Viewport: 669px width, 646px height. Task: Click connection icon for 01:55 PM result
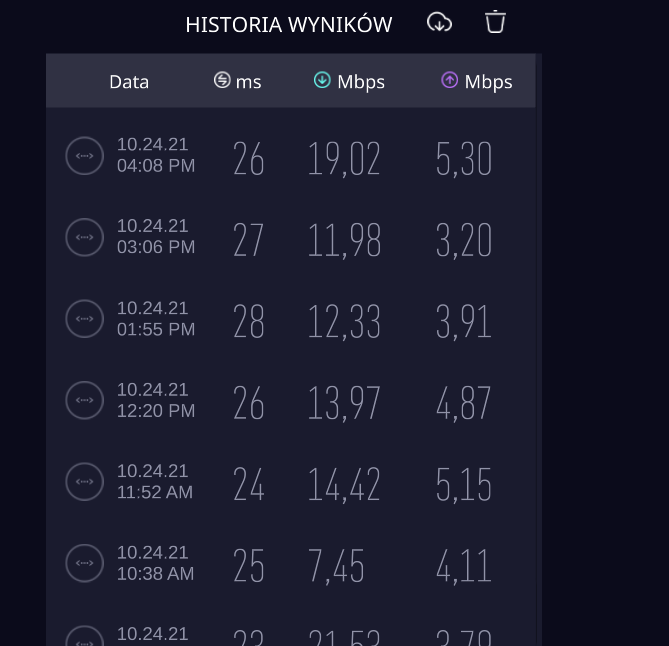point(84,319)
